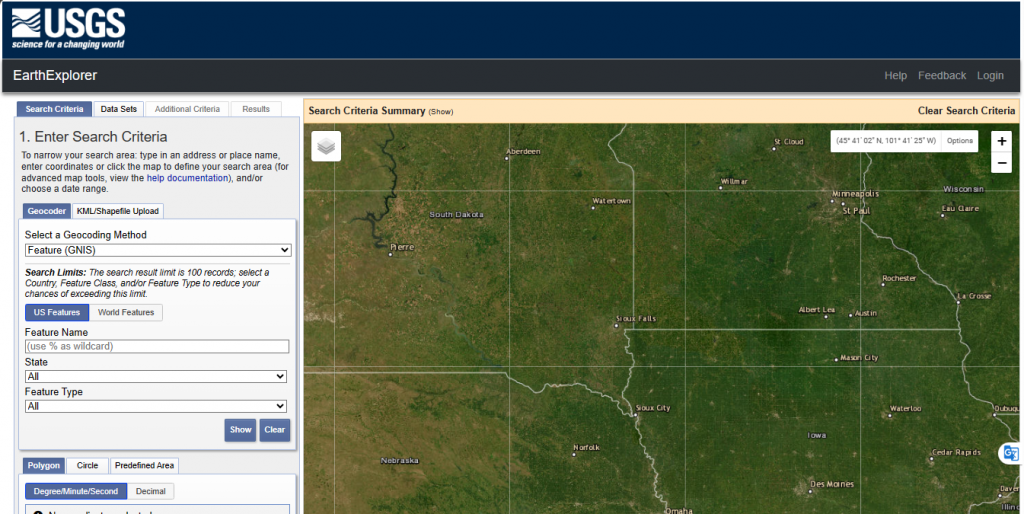Click the USGS logo

(x=68, y=29)
